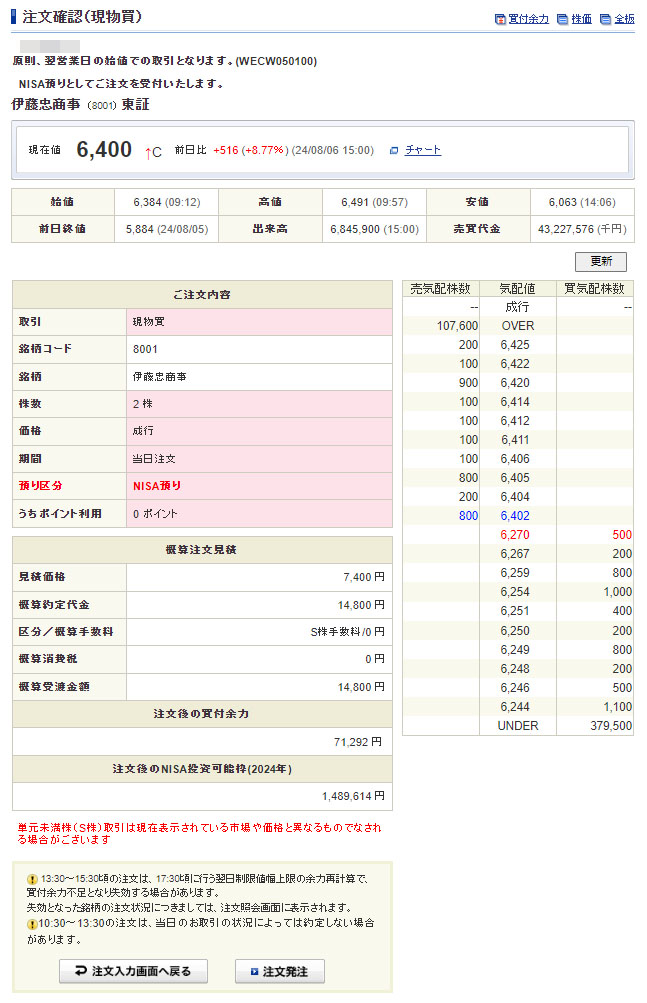Open the チャート link

[x=423, y=150]
